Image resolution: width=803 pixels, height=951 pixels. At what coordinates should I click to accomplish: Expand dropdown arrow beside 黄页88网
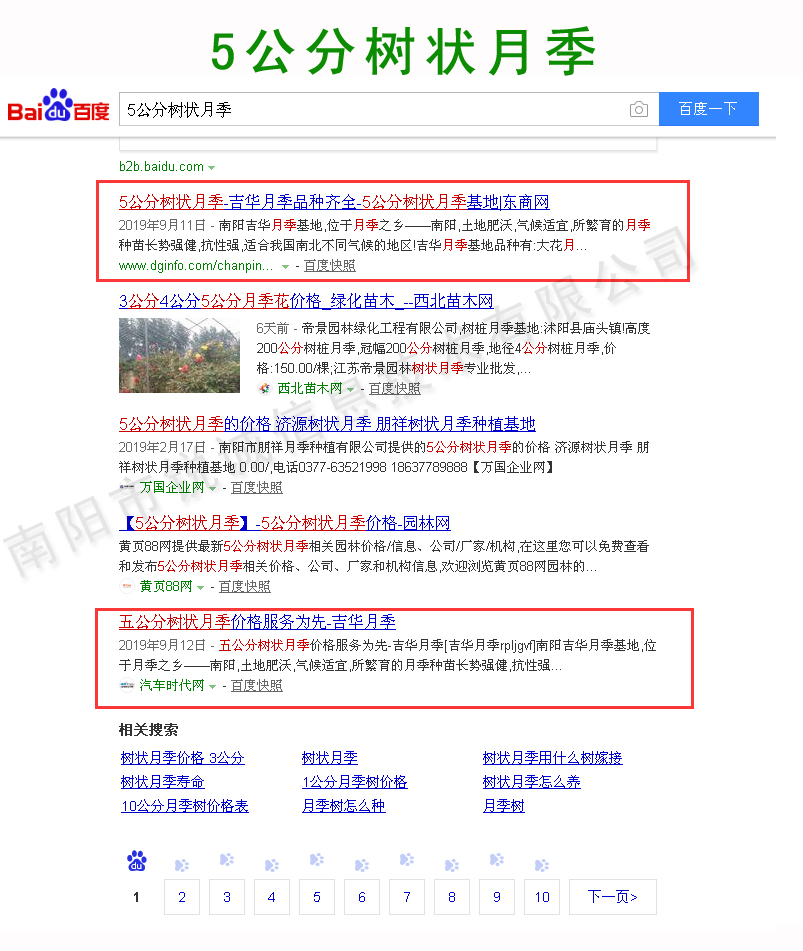pyautogui.click(x=200, y=587)
